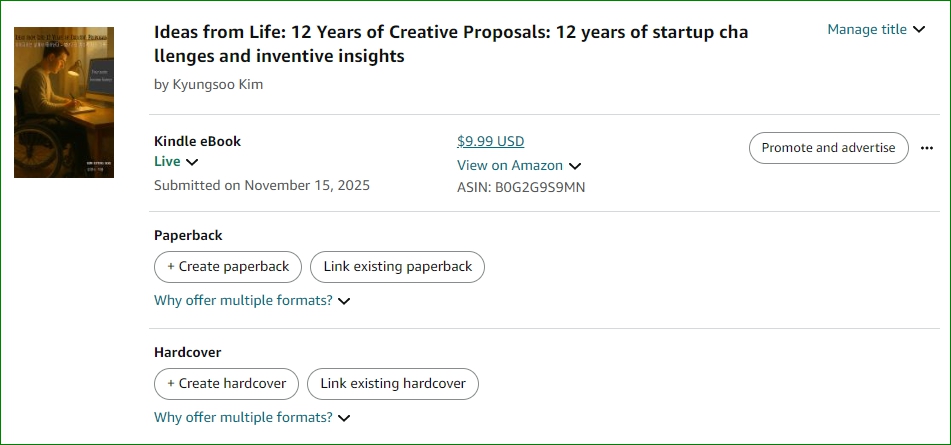Click the ASIN B0G2G9S9MN text

[x=521, y=187]
